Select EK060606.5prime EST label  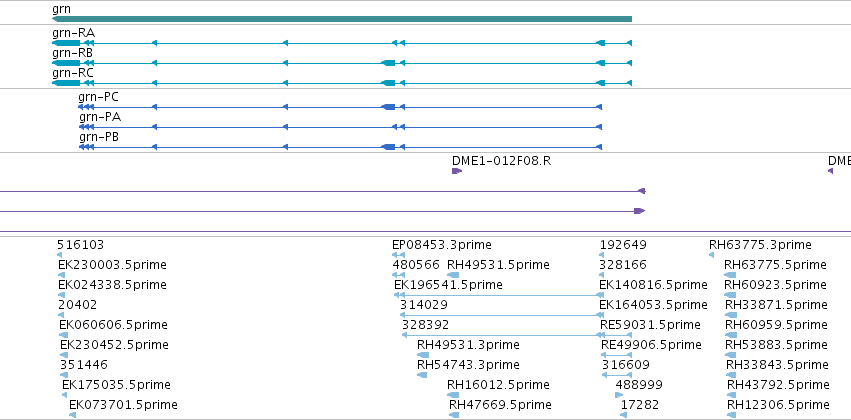(x=113, y=325)
